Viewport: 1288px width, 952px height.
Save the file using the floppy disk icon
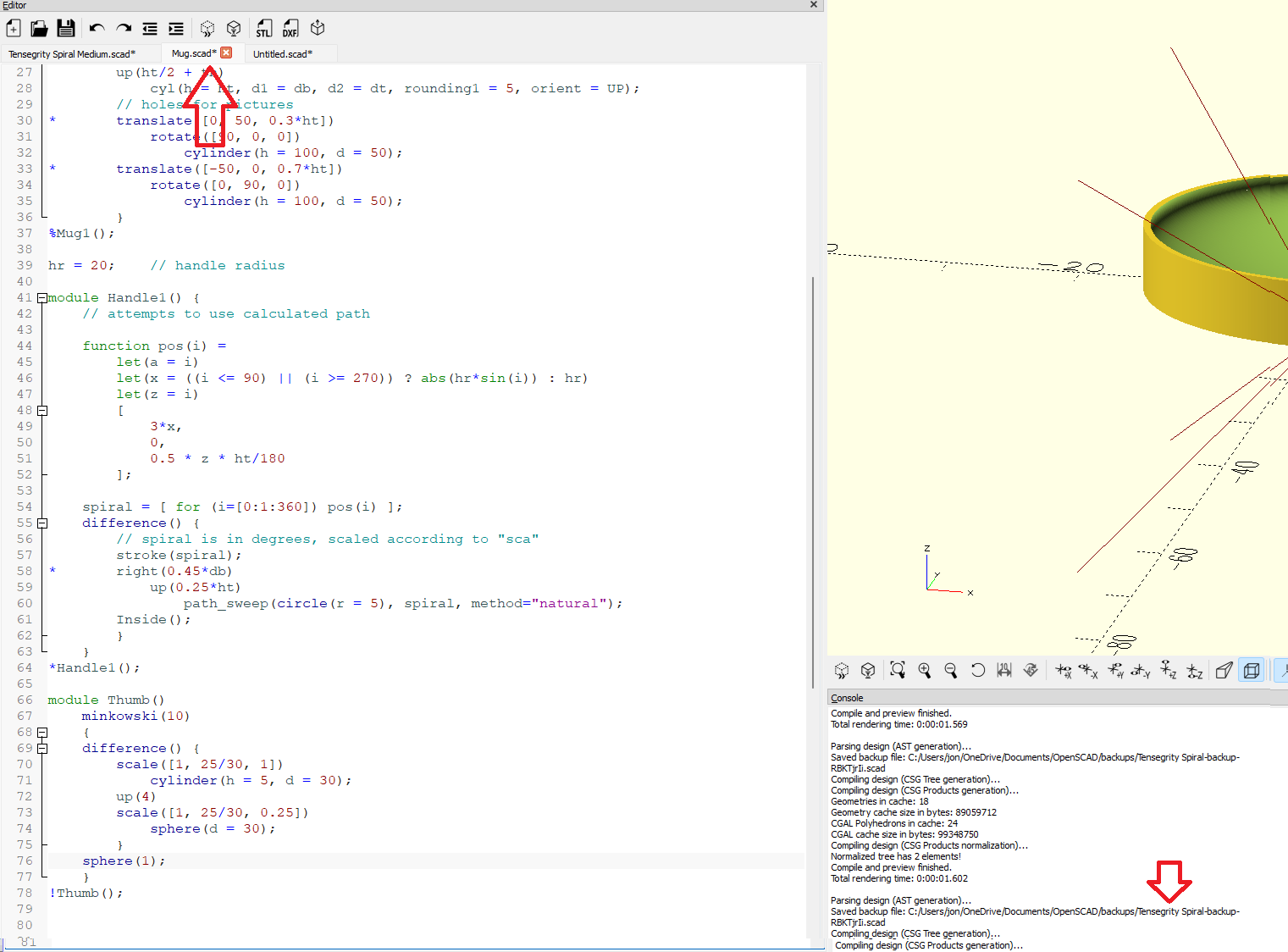(65, 29)
